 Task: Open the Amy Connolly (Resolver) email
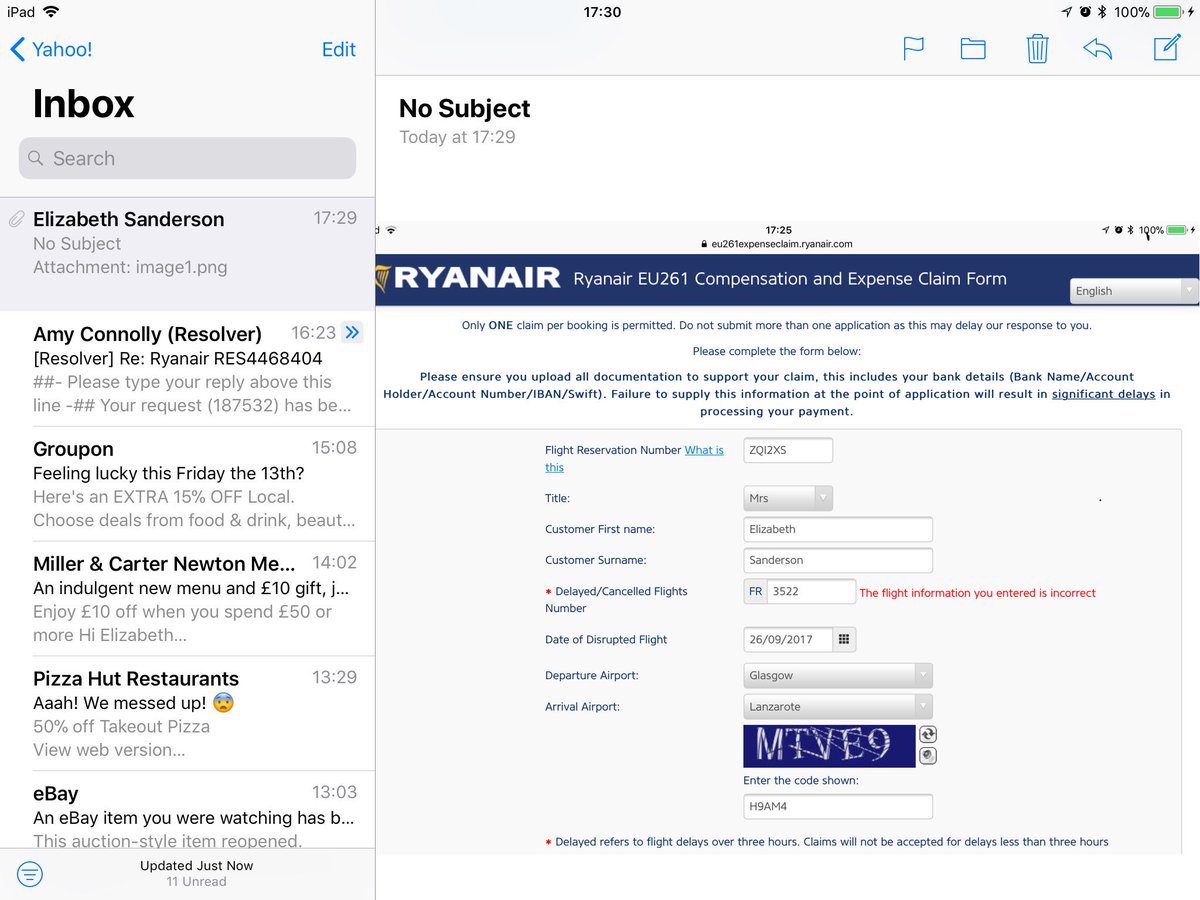pos(187,369)
